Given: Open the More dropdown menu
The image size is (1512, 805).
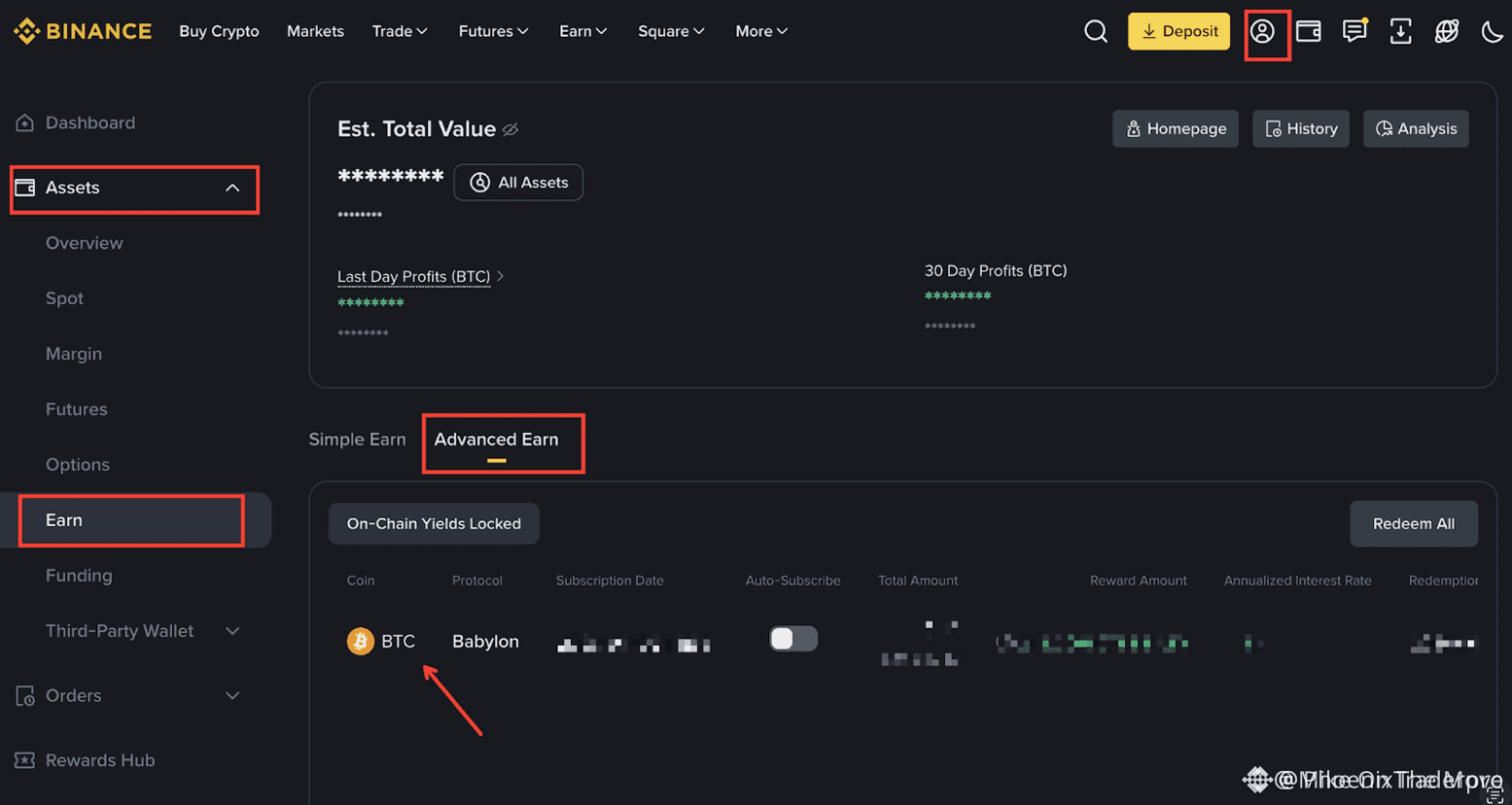Looking at the screenshot, I should 762,31.
